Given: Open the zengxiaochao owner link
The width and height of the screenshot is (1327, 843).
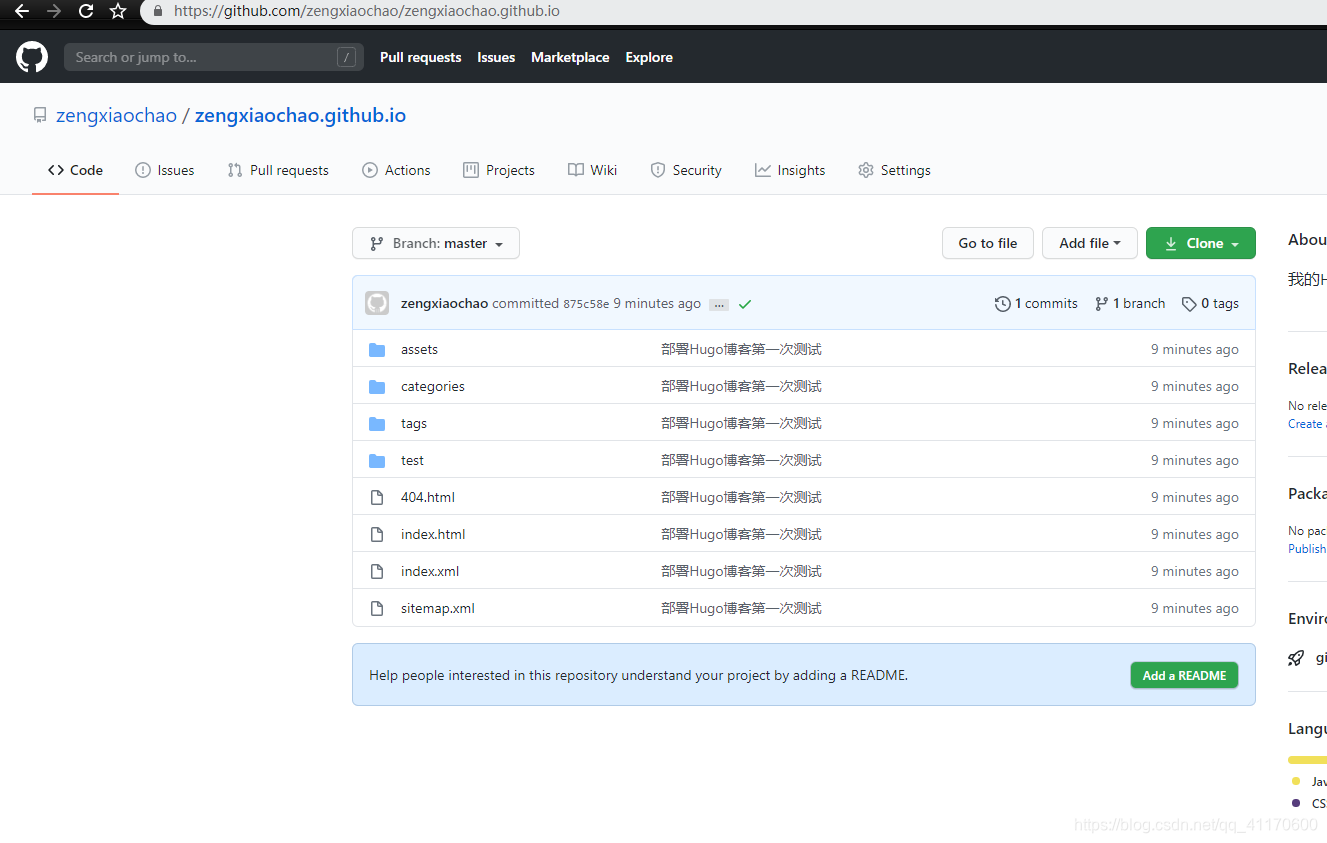Looking at the screenshot, I should click(x=116, y=115).
